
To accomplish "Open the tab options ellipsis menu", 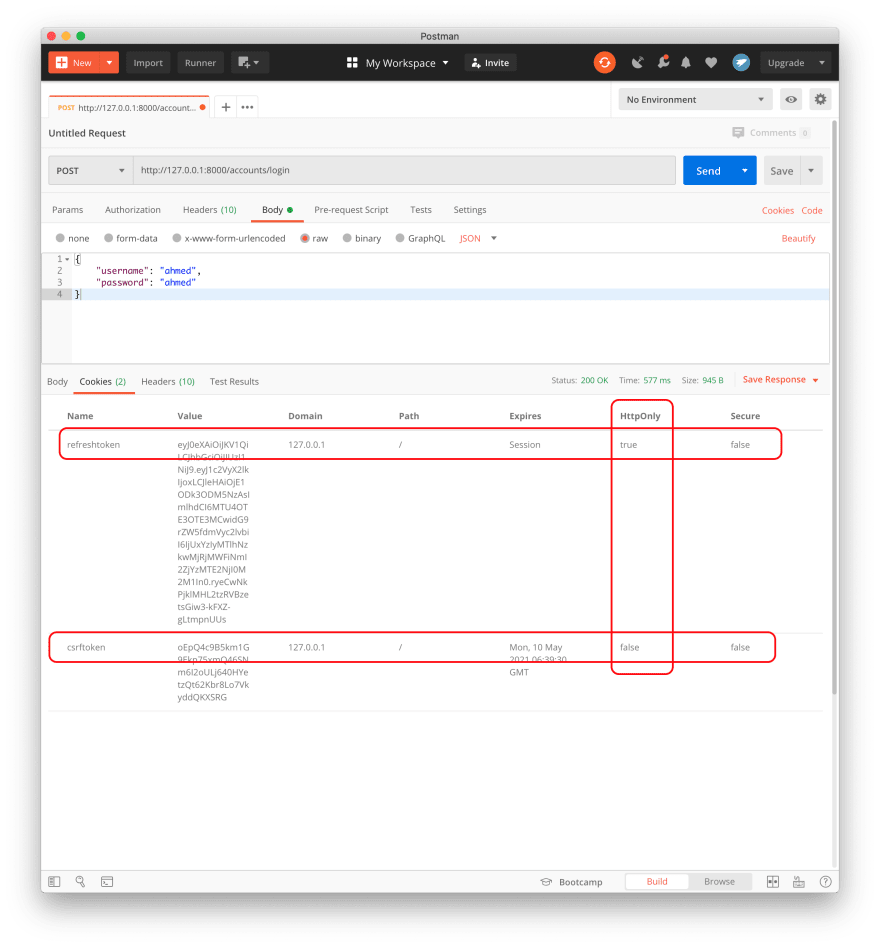I will tap(247, 107).
